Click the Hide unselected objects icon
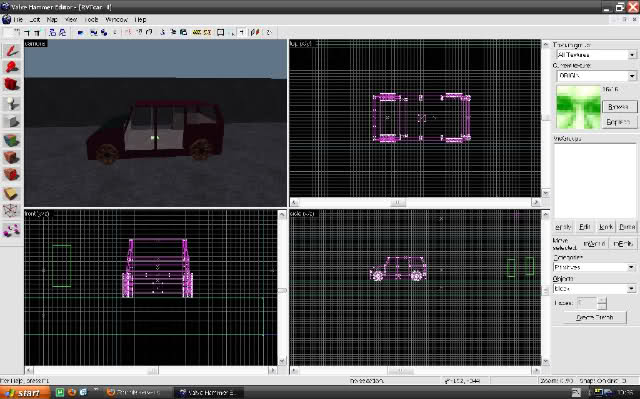This screenshot has width=640, height=399. click(x=139, y=33)
